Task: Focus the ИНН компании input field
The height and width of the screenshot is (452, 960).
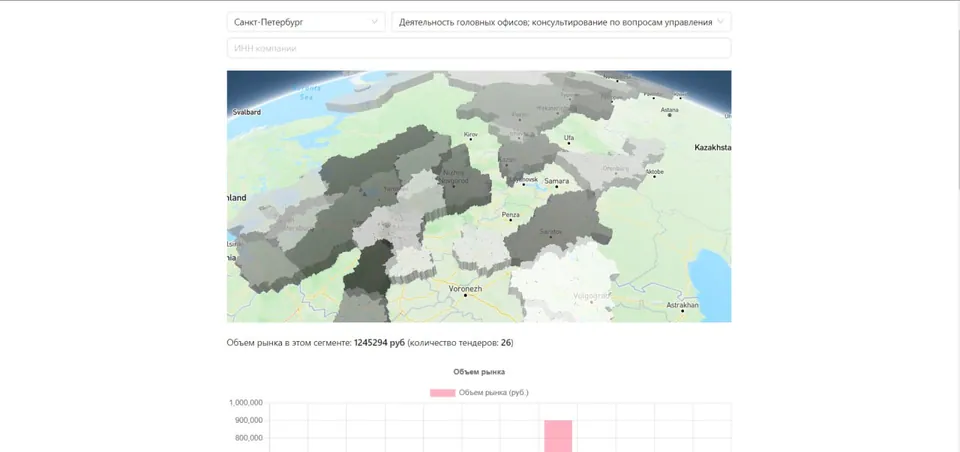Action: pos(479,48)
